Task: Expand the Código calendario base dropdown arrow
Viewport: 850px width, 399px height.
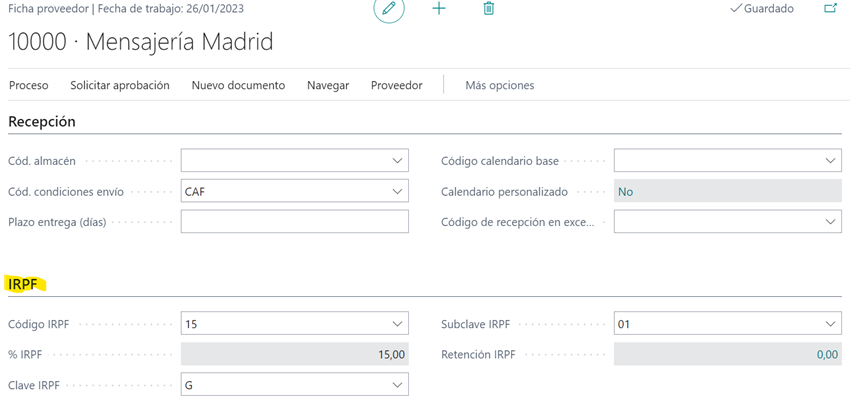Action: pyautogui.click(x=830, y=160)
